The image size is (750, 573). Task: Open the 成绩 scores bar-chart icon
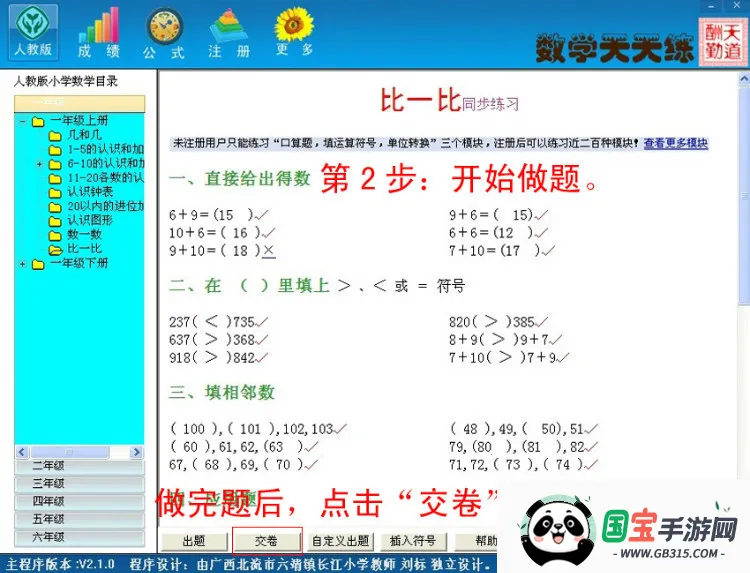99,33
